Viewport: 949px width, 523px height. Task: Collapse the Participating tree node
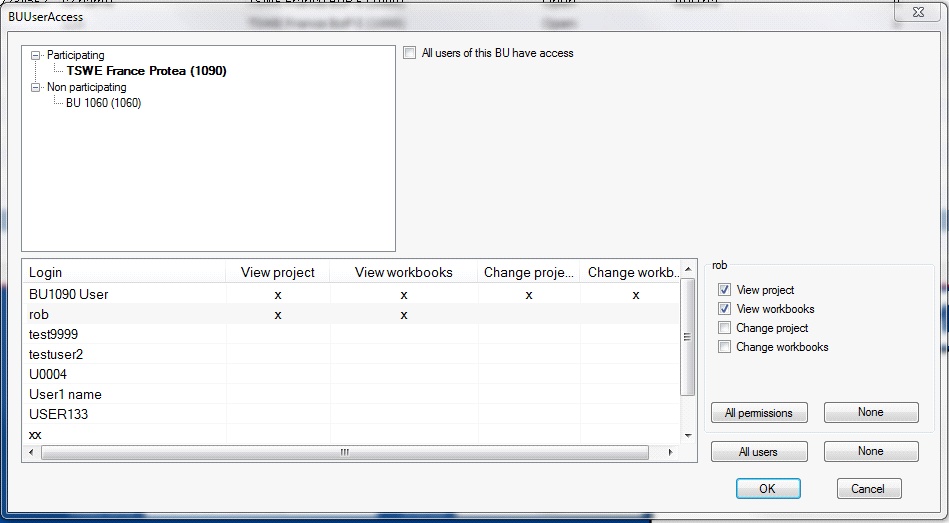point(36,56)
